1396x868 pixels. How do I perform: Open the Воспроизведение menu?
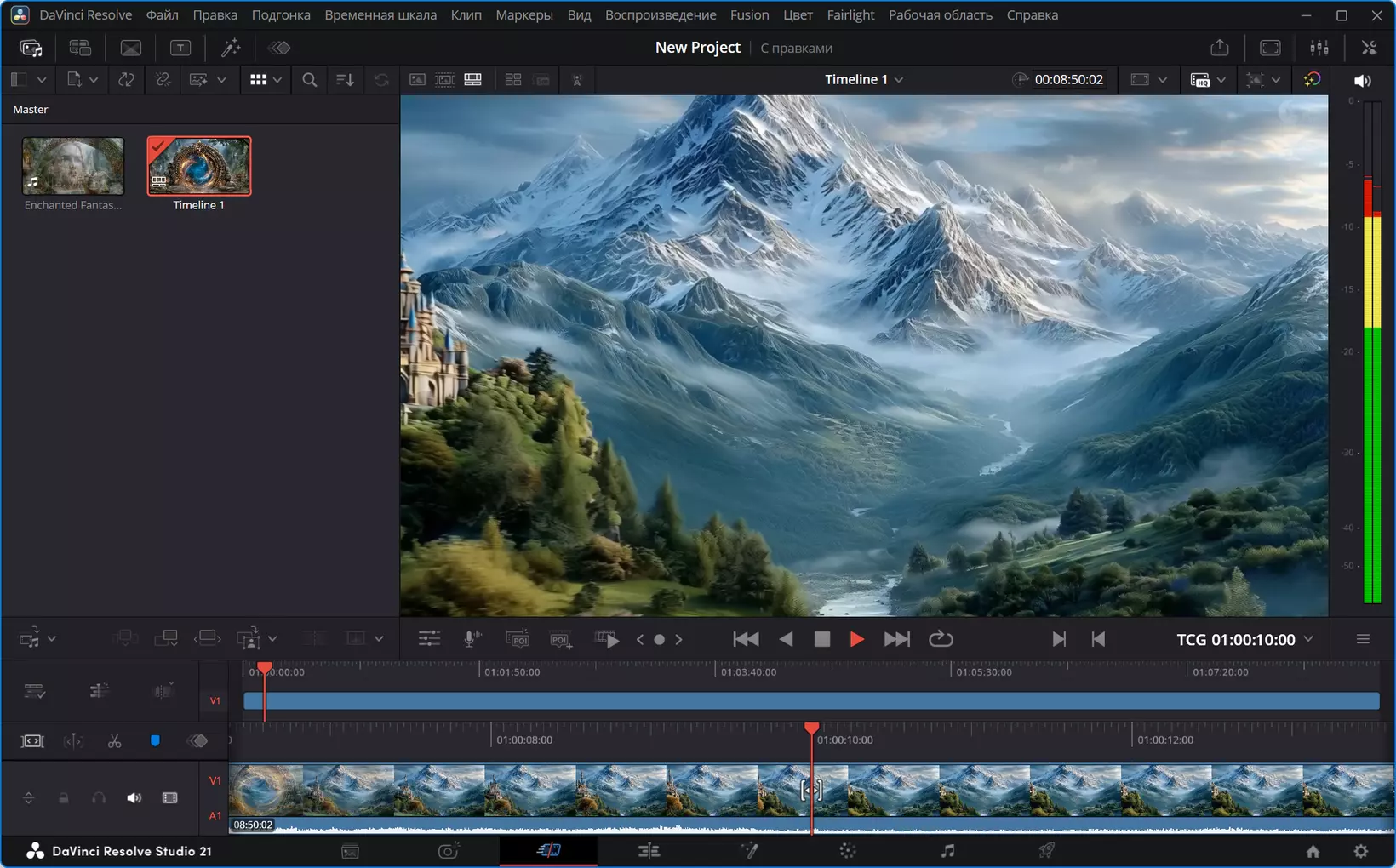[661, 14]
